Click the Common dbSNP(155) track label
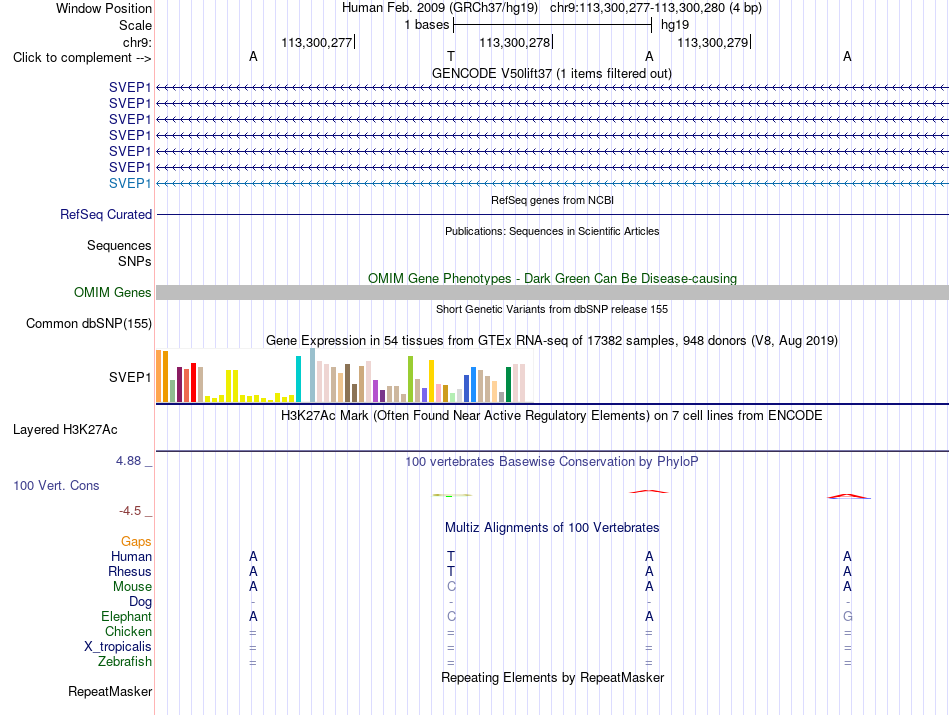Image resolution: width=950 pixels, height=715 pixels. click(89, 324)
